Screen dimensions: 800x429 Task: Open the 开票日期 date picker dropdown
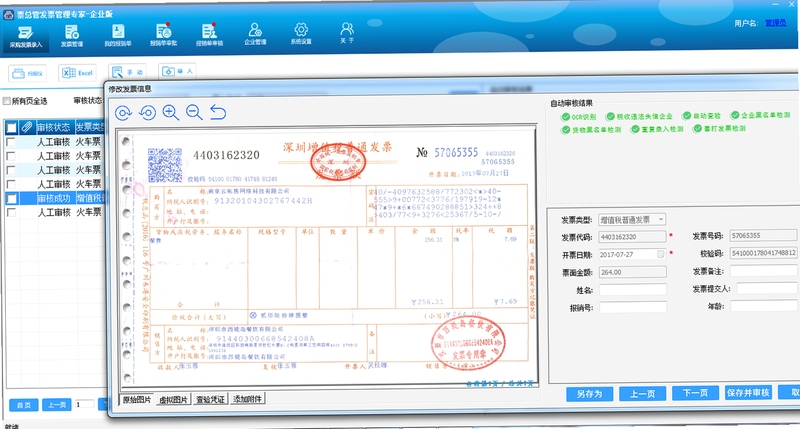661,254
